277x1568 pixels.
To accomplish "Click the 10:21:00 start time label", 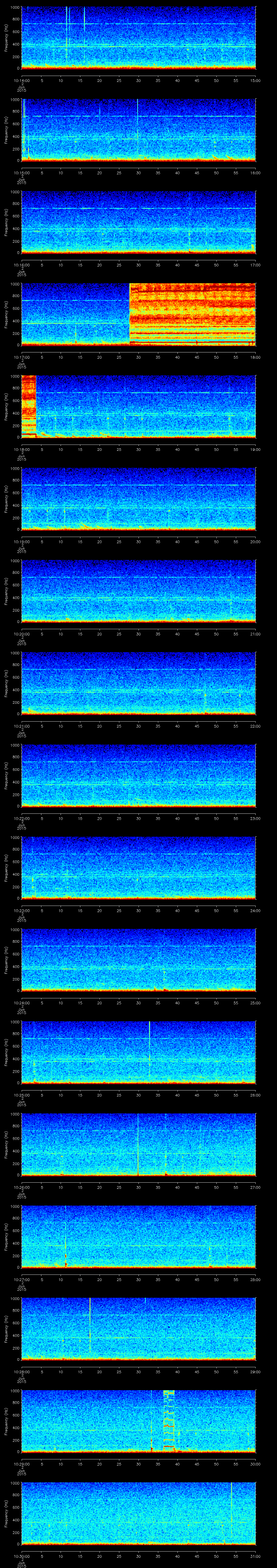I will pos(21,726).
